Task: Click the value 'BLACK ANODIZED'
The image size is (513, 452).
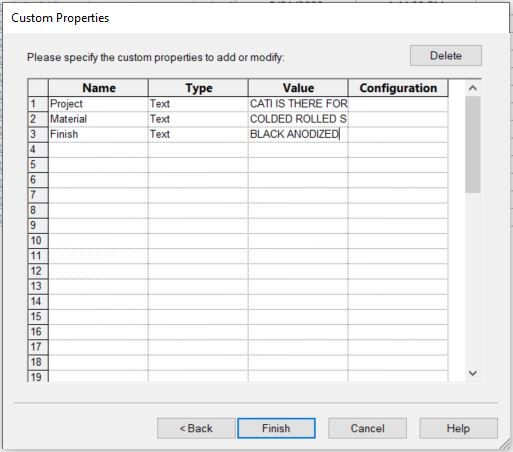Action: point(298,134)
